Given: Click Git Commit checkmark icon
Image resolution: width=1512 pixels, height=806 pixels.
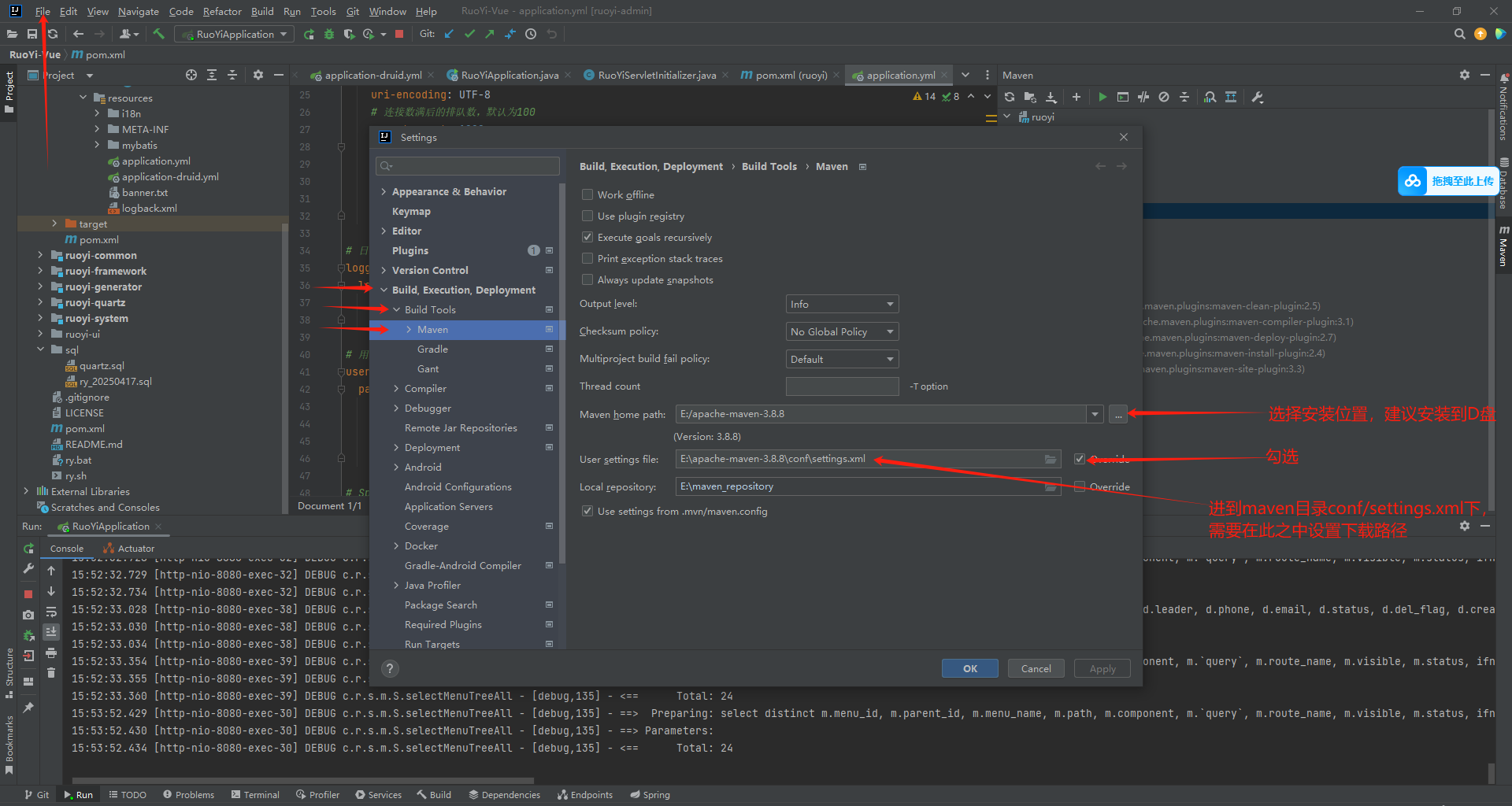Looking at the screenshot, I should tap(469, 34).
